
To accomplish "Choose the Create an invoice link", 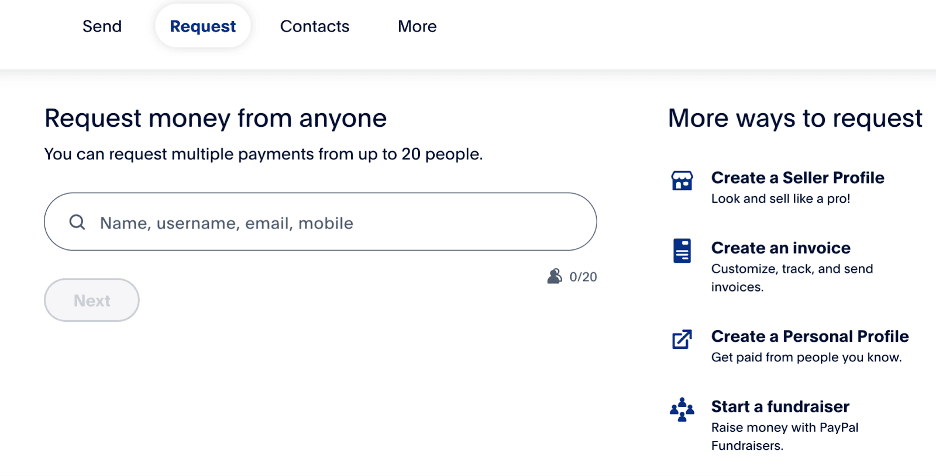I will coord(780,248).
